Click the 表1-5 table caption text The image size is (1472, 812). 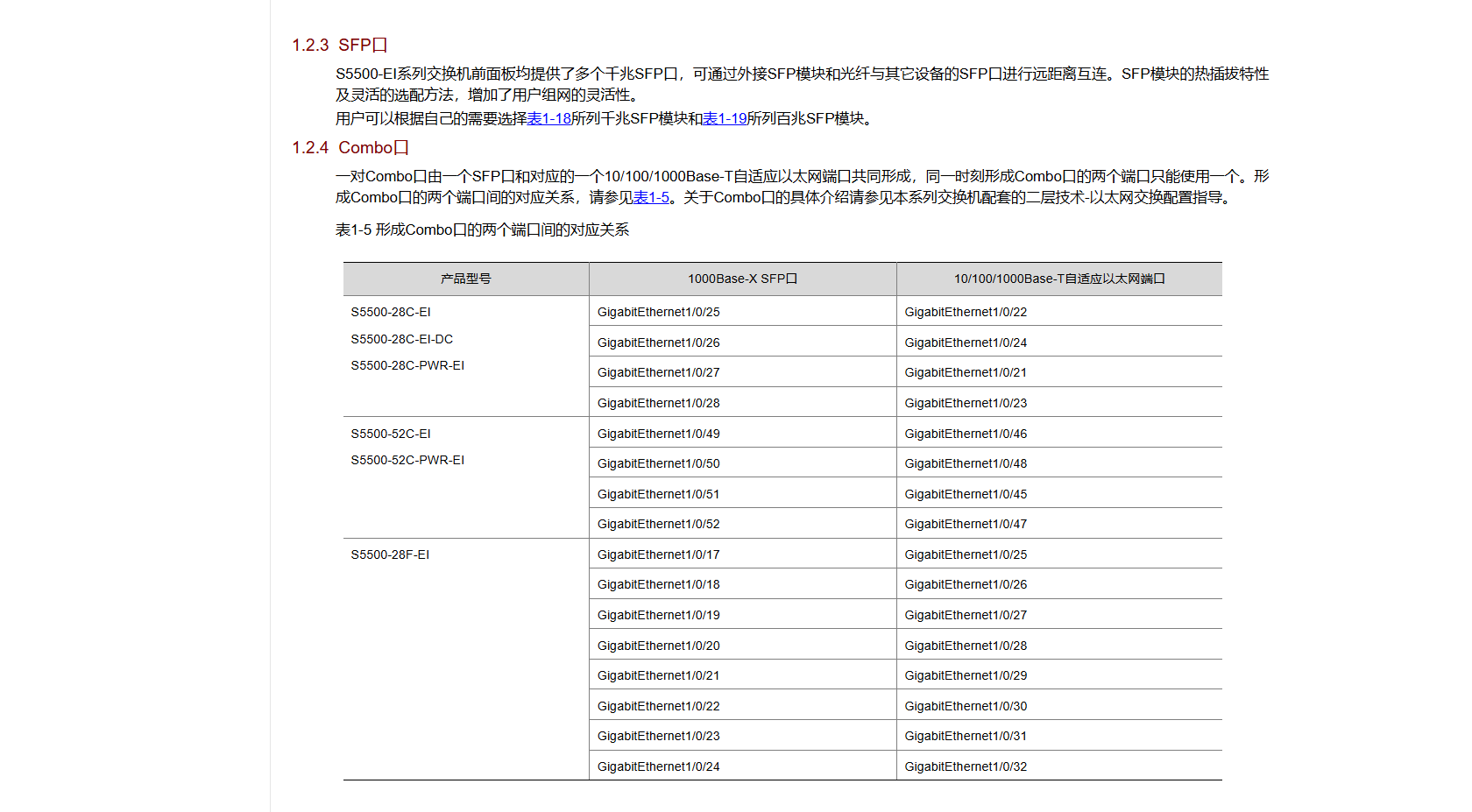(x=482, y=229)
